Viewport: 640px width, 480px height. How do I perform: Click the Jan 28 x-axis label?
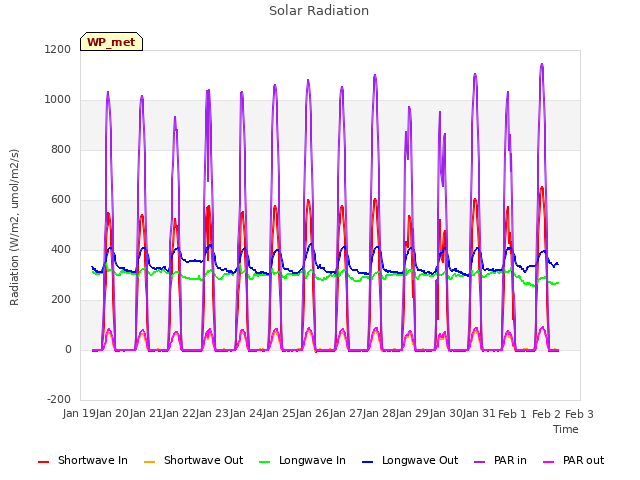tap(379, 413)
